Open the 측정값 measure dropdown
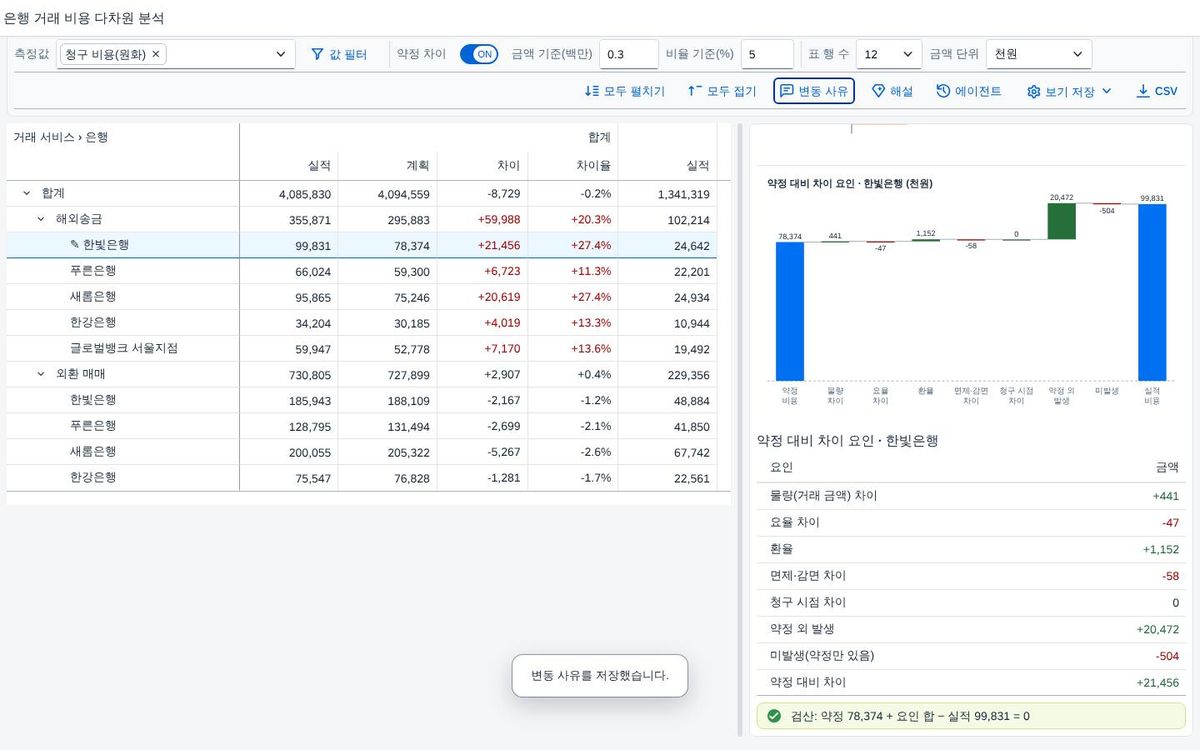 pos(279,54)
